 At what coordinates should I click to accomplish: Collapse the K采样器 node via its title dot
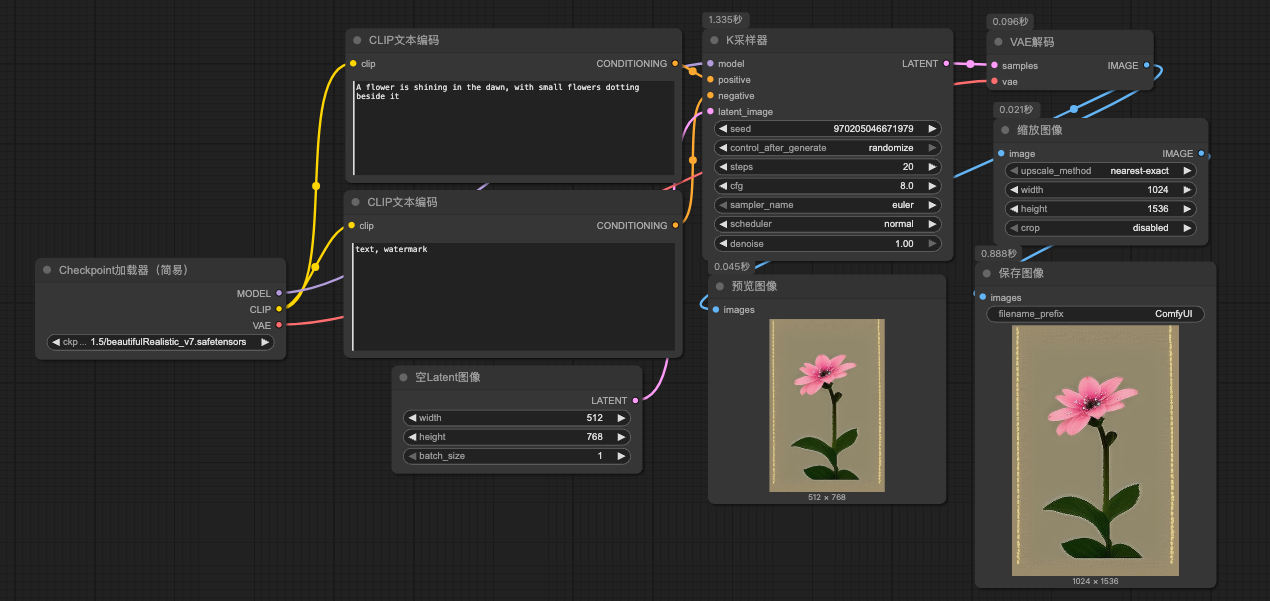(715, 40)
